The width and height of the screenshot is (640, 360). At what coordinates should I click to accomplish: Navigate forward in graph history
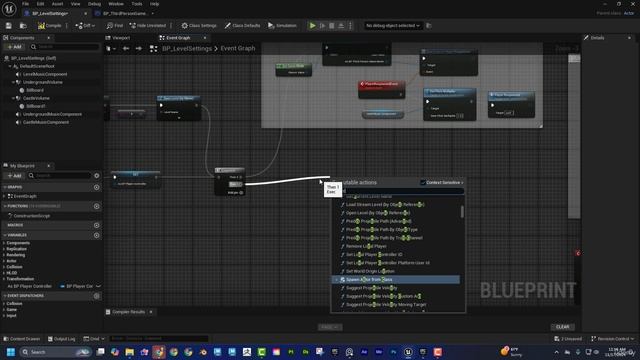click(x=139, y=48)
